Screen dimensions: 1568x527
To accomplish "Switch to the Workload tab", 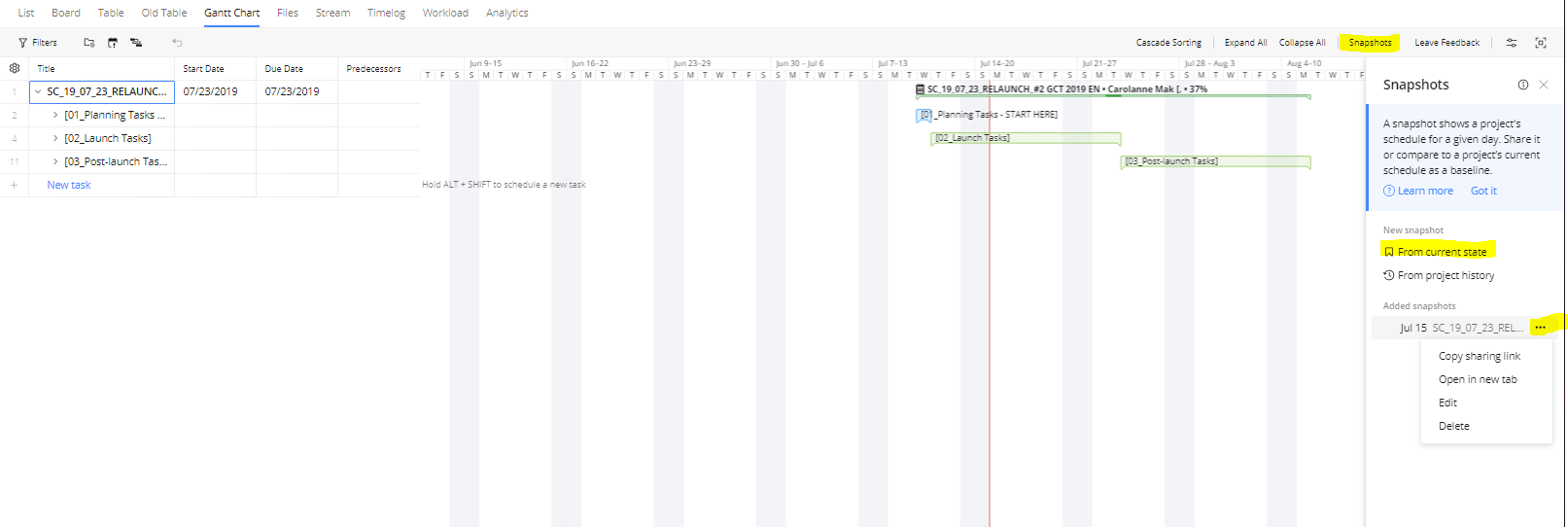I will [445, 13].
